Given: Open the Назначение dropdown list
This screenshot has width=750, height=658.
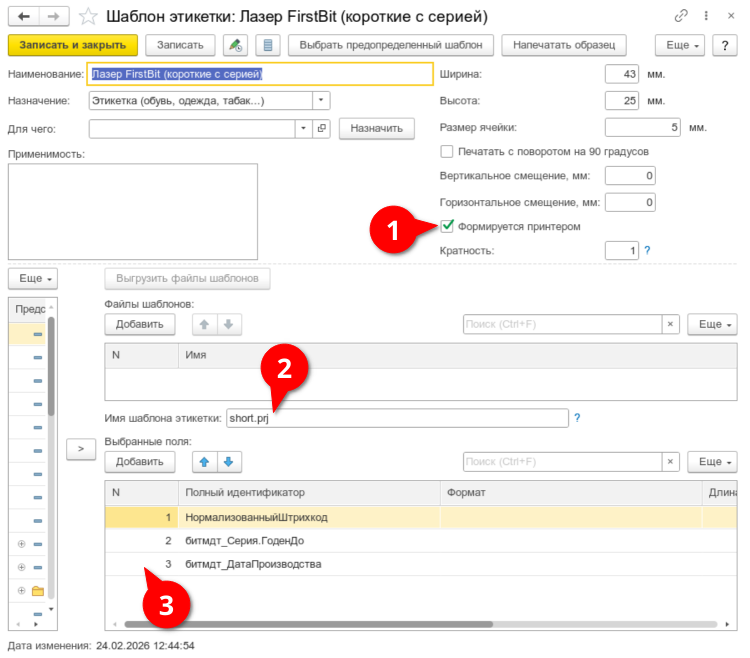Looking at the screenshot, I should pyautogui.click(x=321, y=100).
